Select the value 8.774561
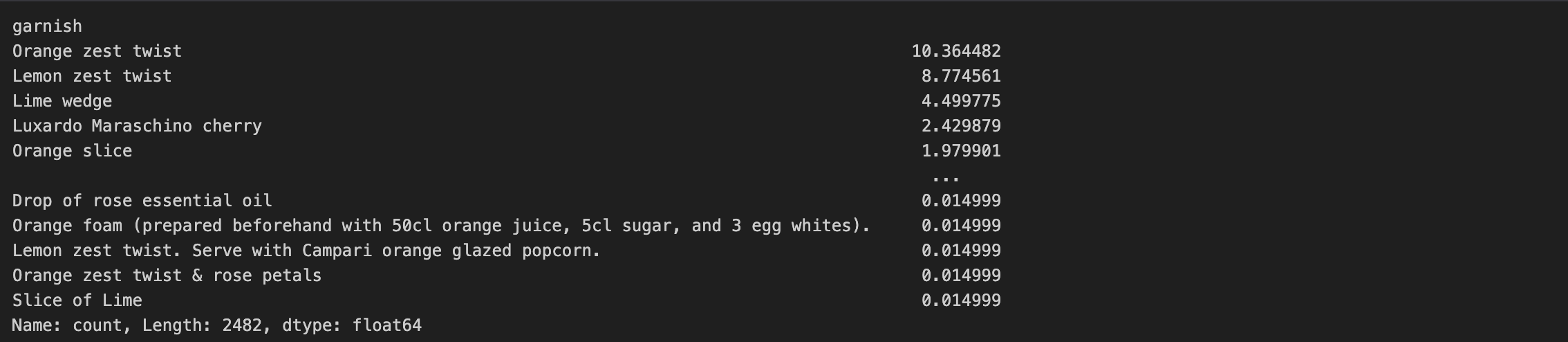The image size is (1568, 342). click(961, 76)
